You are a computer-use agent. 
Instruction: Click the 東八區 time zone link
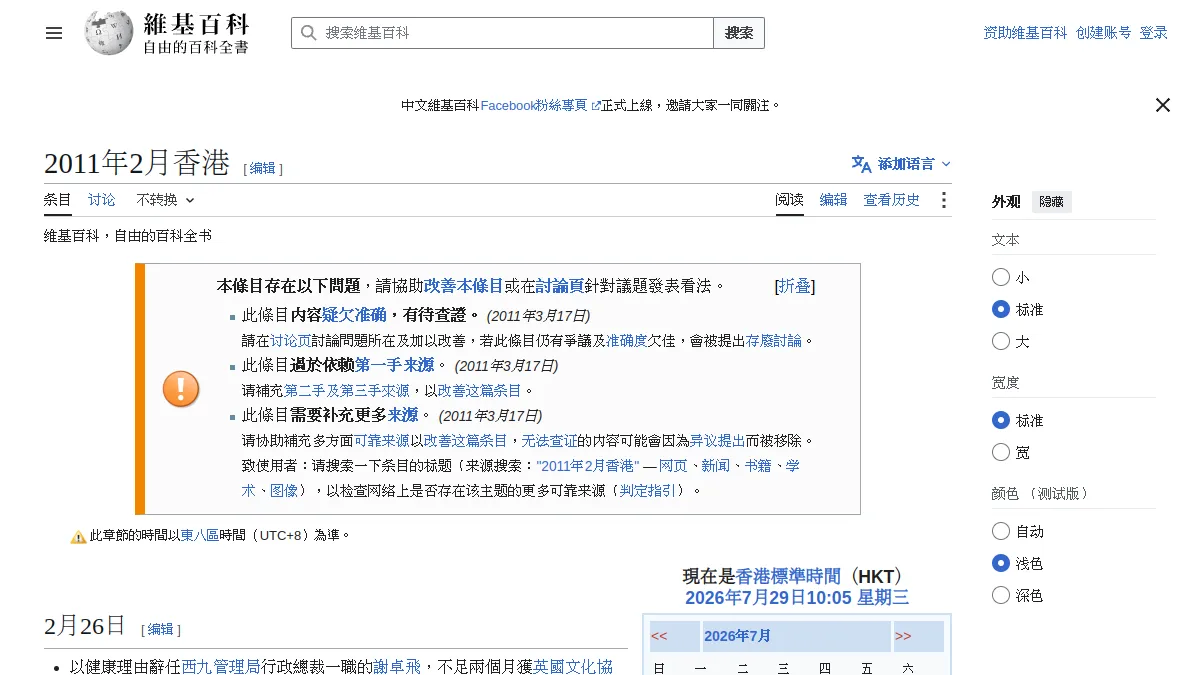click(200, 536)
